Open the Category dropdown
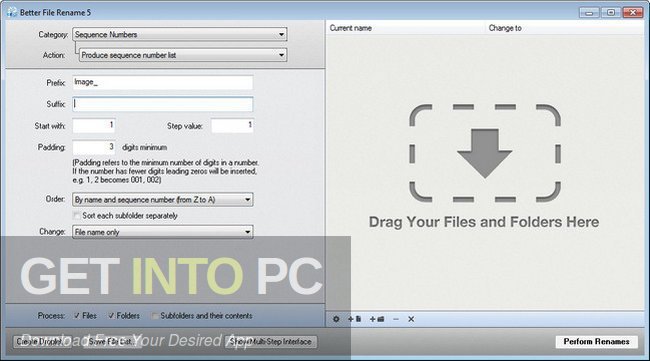This screenshot has height=361, width=650. (179, 34)
